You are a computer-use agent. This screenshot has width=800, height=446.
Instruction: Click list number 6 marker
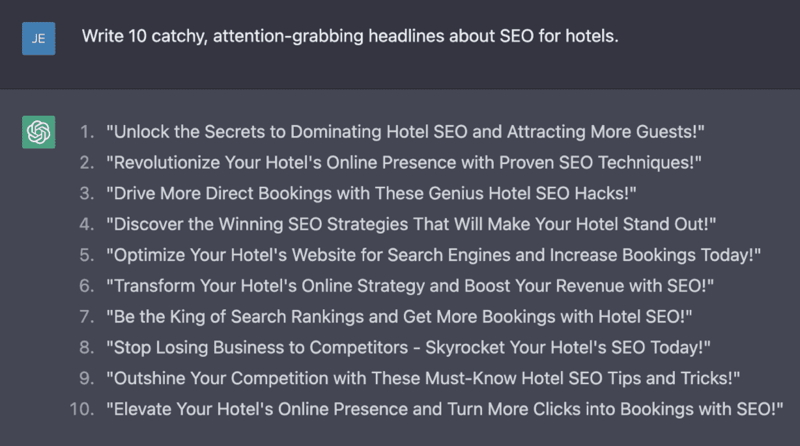tap(86, 286)
